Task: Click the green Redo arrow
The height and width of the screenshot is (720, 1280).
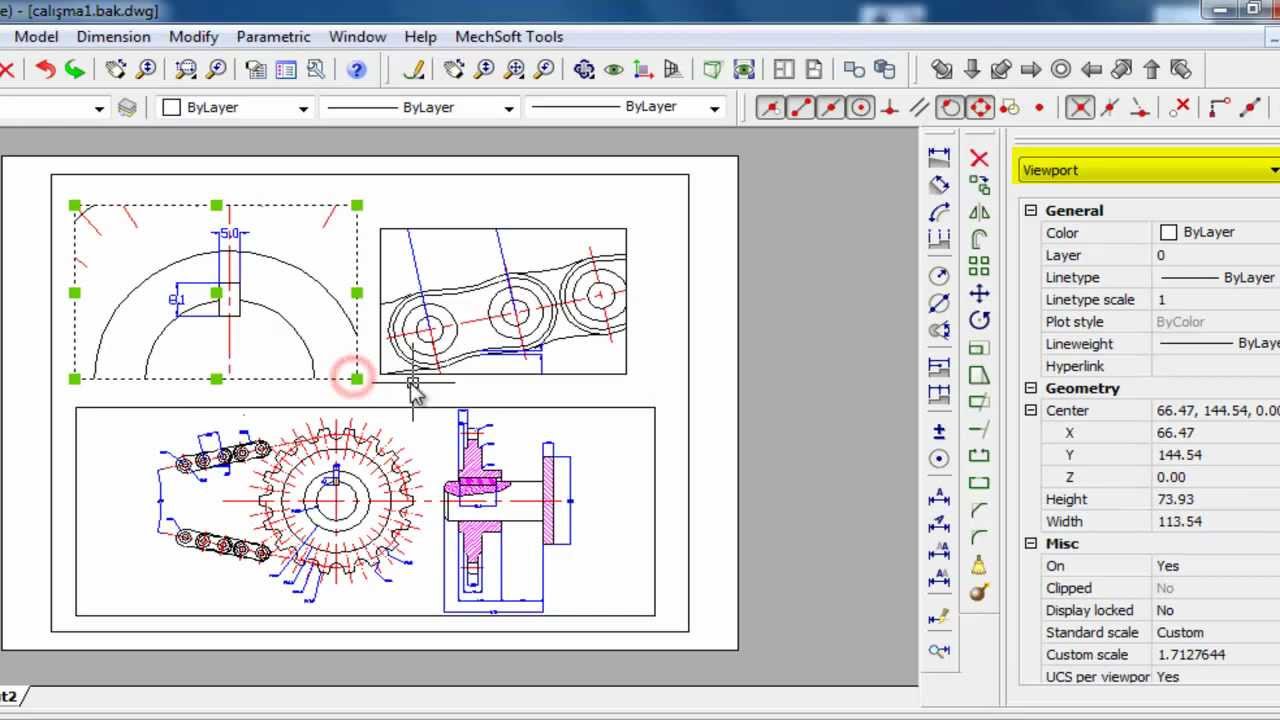Action: click(75, 69)
